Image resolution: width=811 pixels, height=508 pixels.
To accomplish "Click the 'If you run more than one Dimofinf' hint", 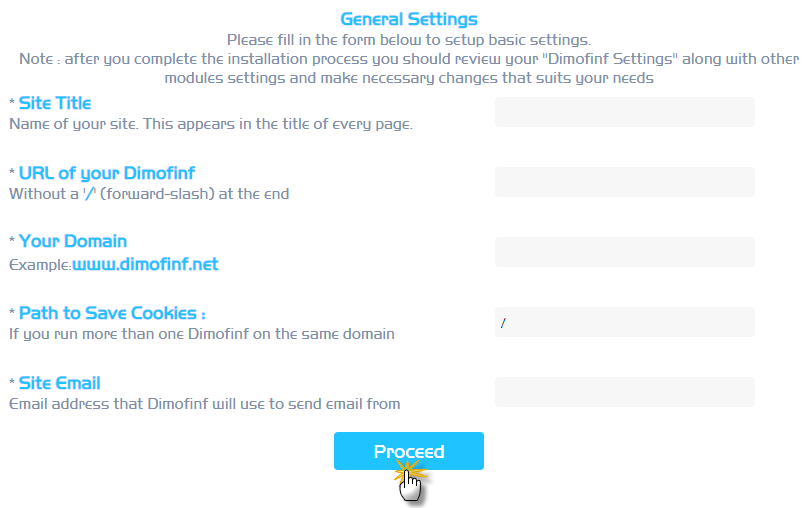I will [x=202, y=334].
